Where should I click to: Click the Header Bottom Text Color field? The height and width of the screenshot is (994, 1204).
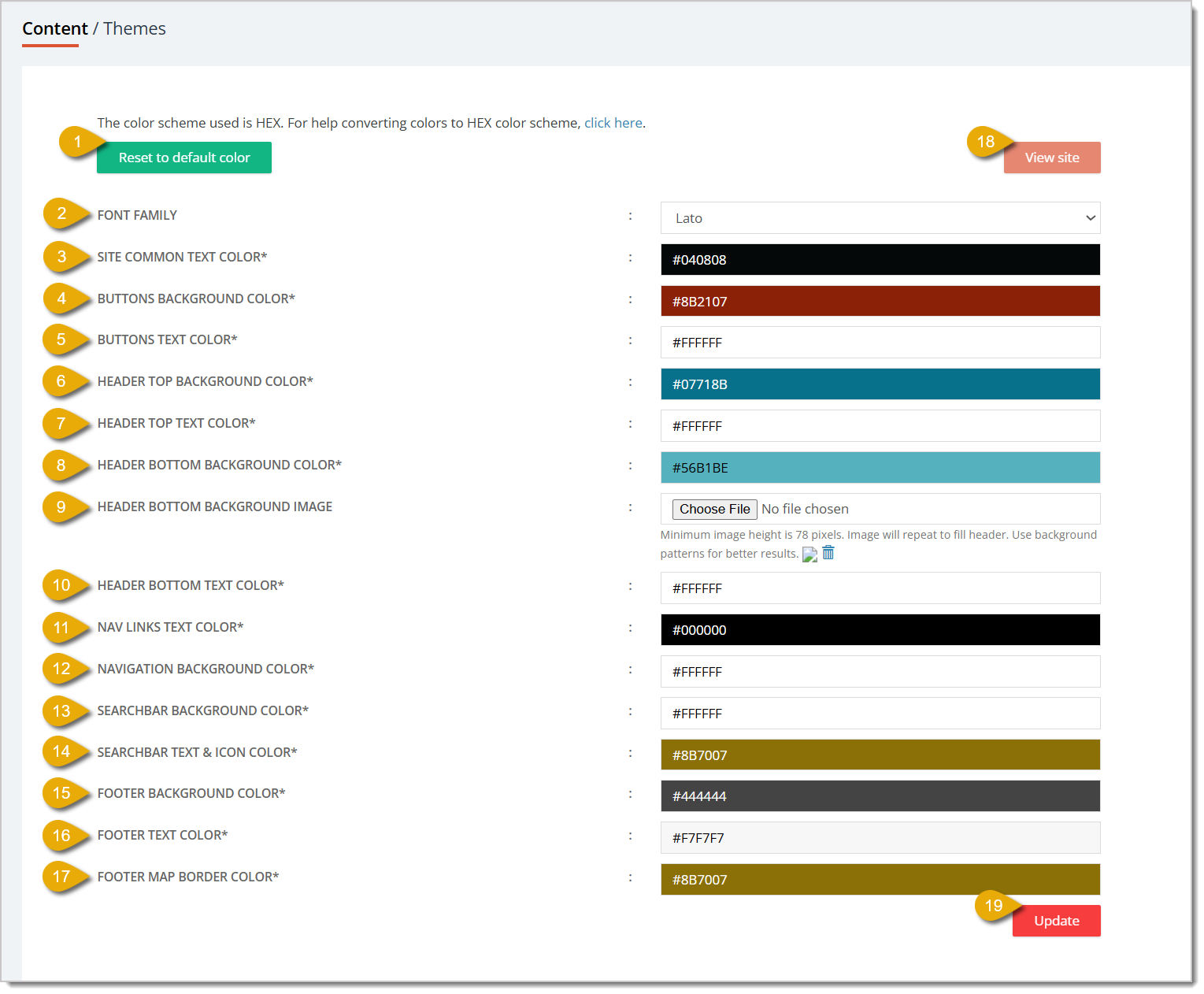(880, 588)
